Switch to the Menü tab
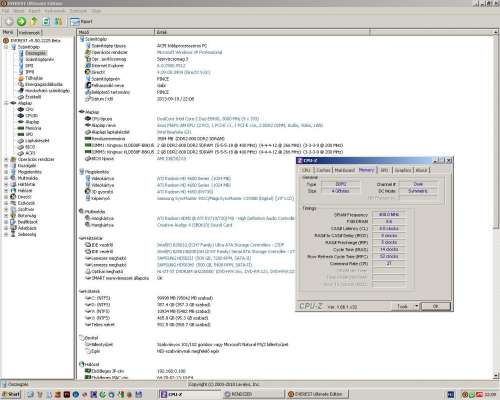The height and width of the screenshot is (400, 500). click(x=8, y=32)
